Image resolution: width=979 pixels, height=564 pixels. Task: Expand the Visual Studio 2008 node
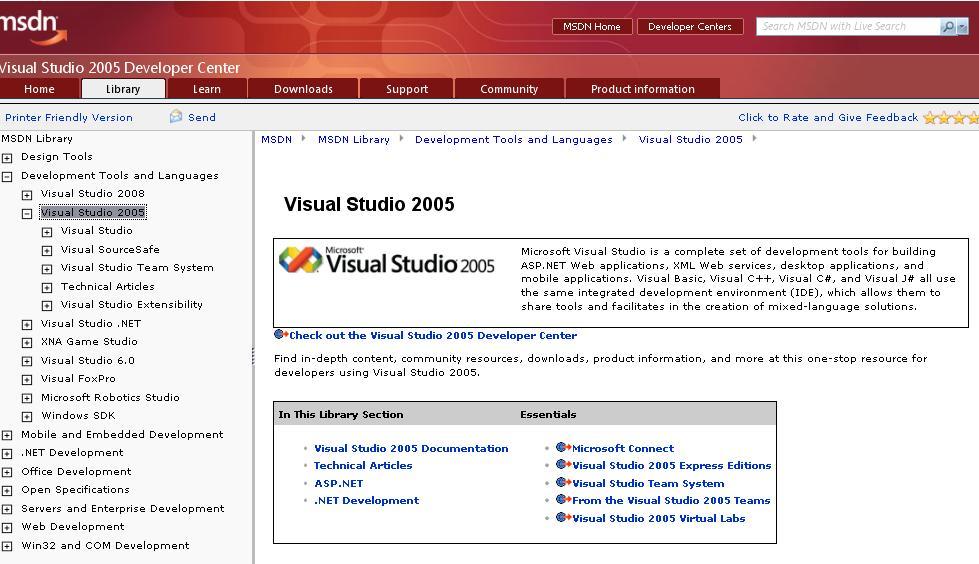click(27, 195)
